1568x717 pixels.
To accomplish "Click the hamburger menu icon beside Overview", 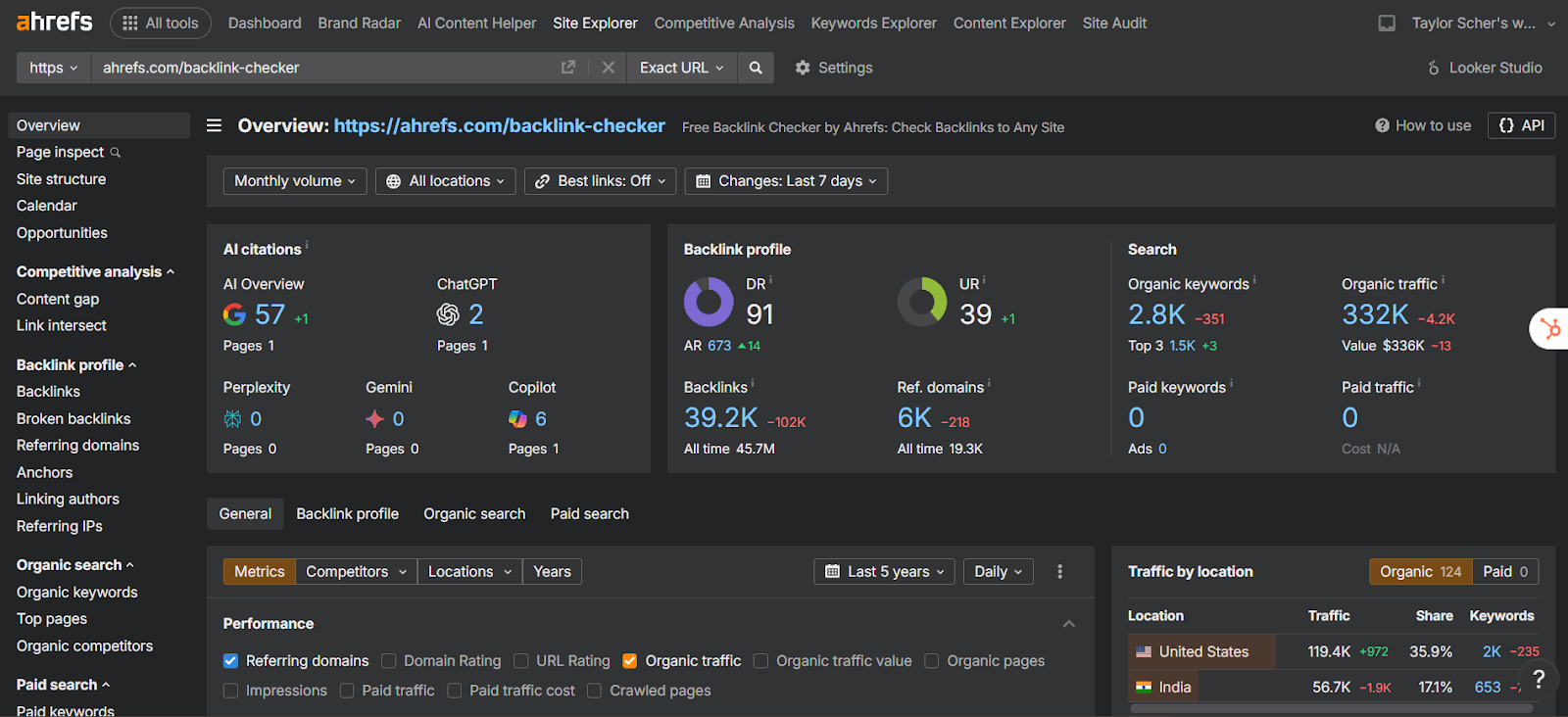I will click(214, 125).
